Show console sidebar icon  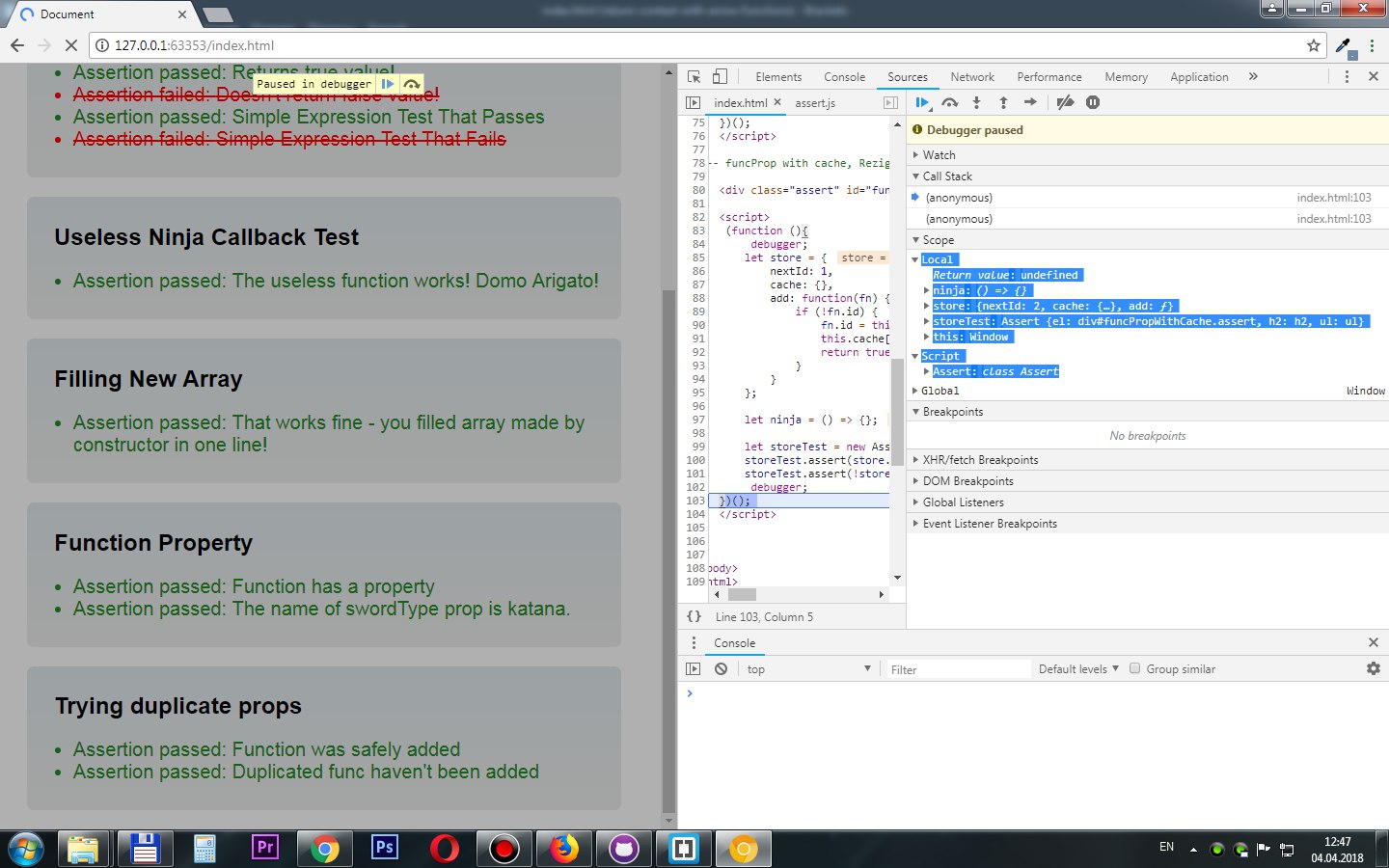(693, 668)
